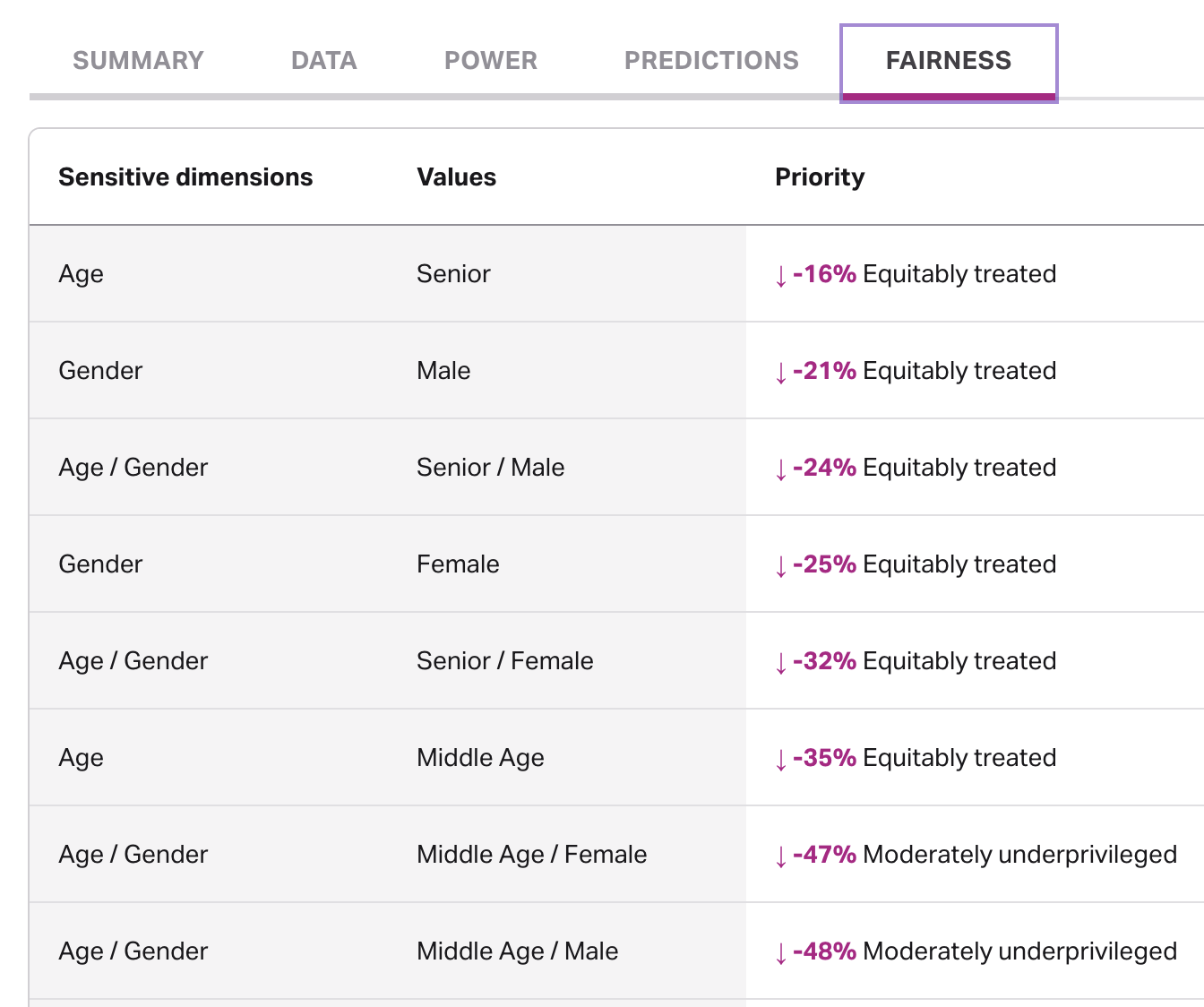Click the down arrow beside -47%
Viewport: 1204px width, 1007px height.
pyautogui.click(x=781, y=856)
